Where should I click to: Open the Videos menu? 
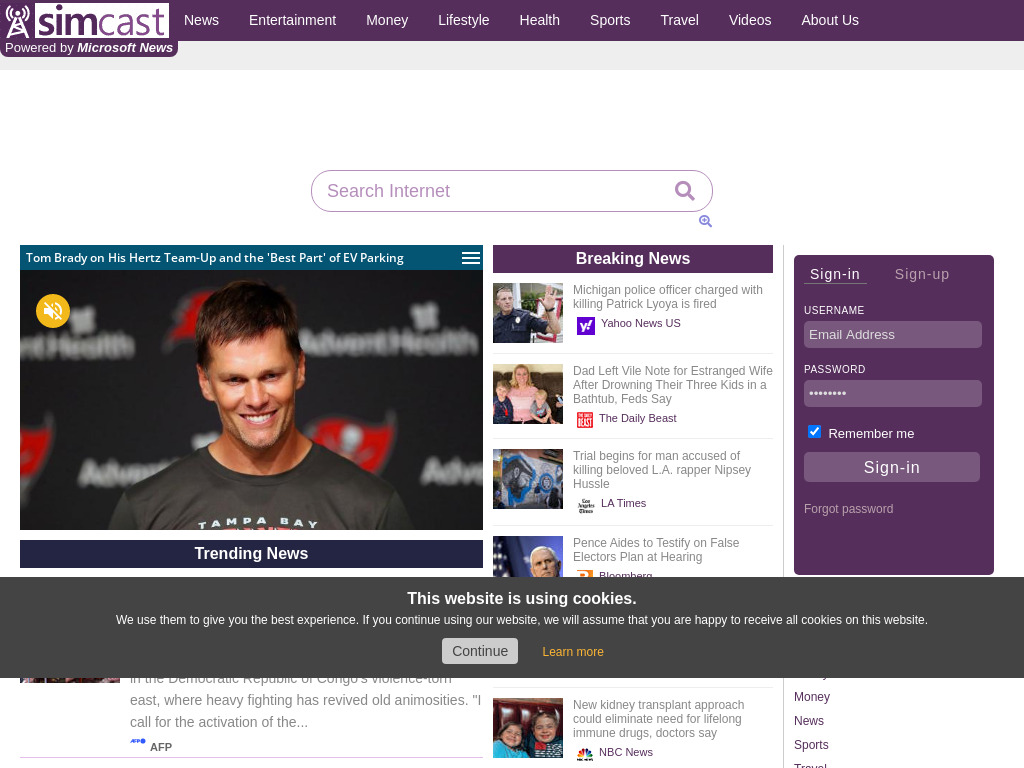coord(750,20)
